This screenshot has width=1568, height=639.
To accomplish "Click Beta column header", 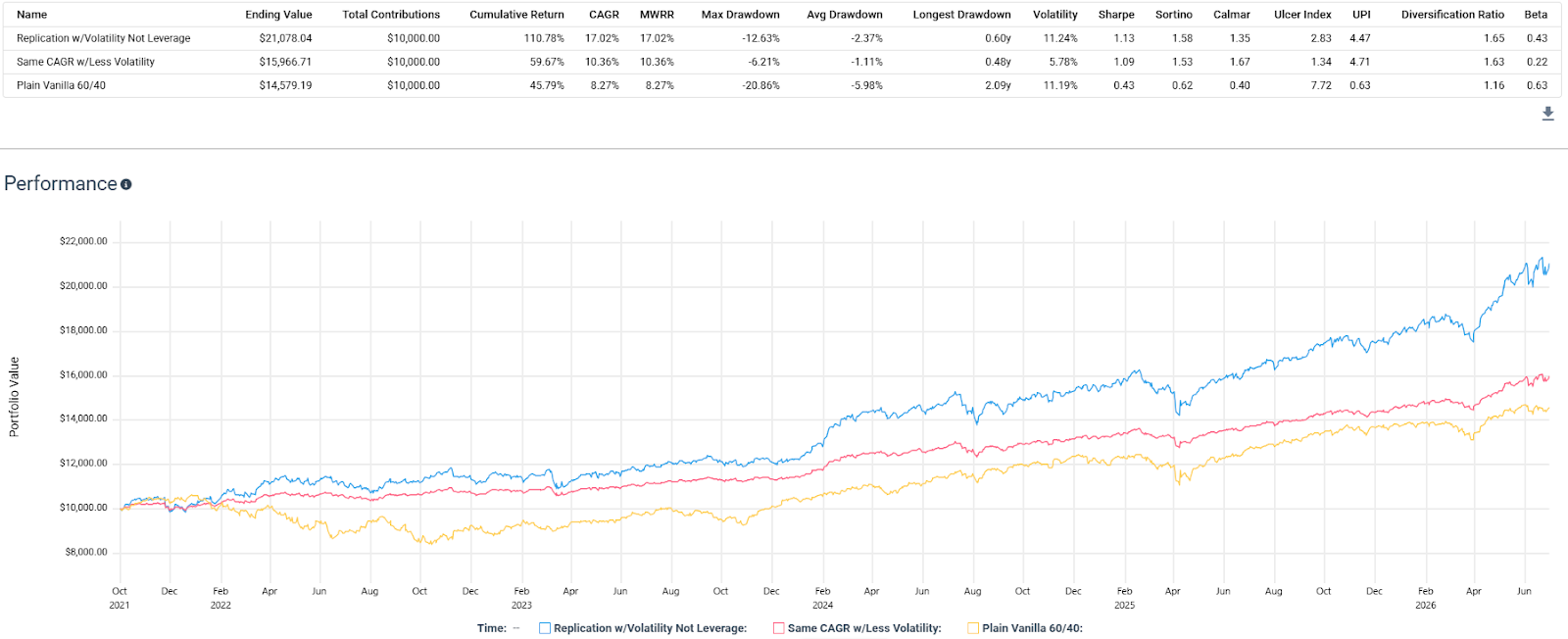I will click(x=1536, y=15).
